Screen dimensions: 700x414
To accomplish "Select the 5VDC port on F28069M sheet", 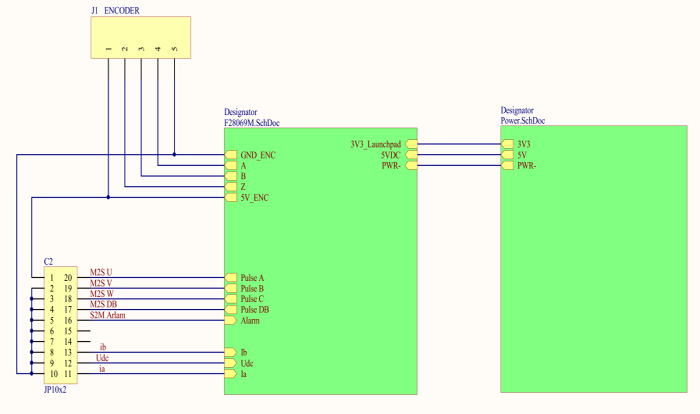I will pos(410,155).
